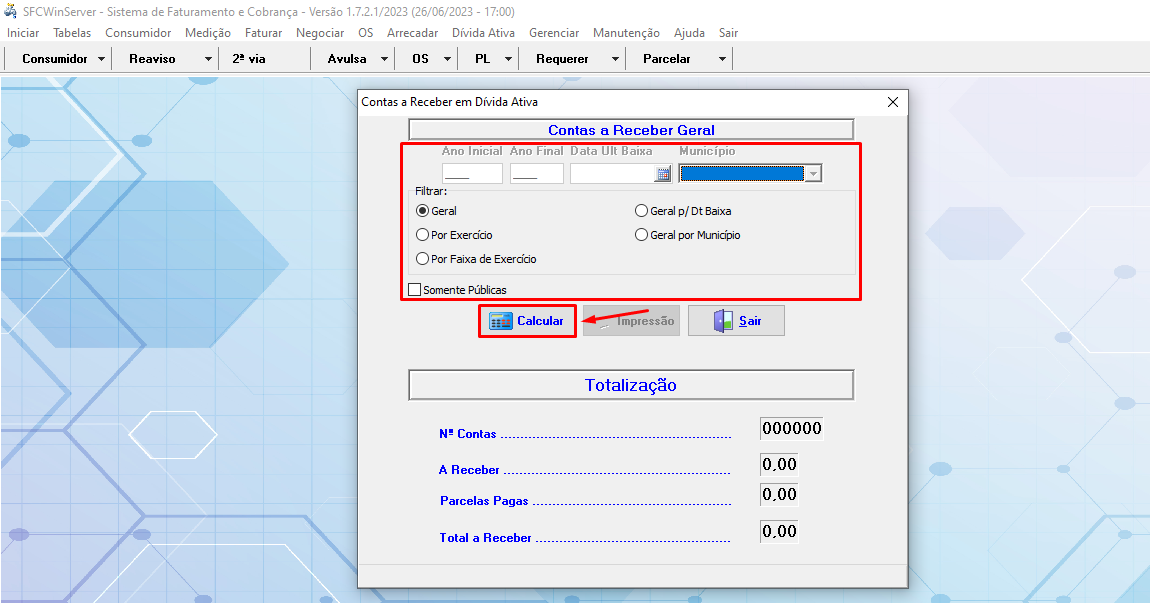Close the Contas a Receber dialog
Viewport: 1150px width, 603px height.
point(893,102)
